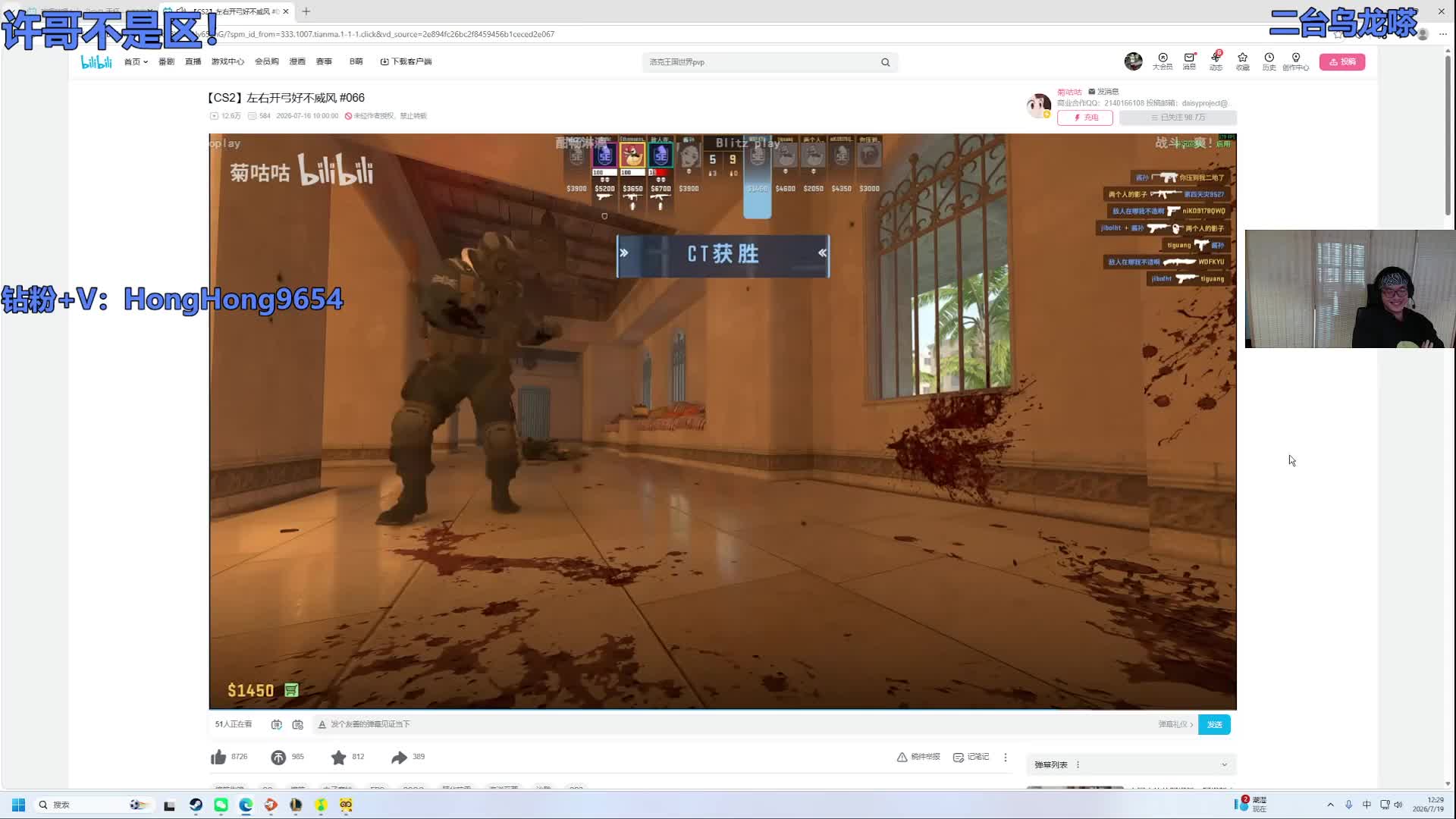Viewport: 1456px width, 819px height.
Task: Like the video with thumbs-up icon
Action: [x=218, y=757]
